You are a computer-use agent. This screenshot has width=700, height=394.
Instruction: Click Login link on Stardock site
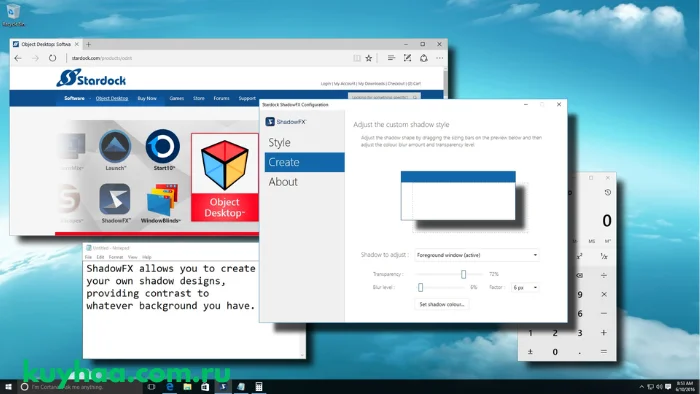[325, 83]
